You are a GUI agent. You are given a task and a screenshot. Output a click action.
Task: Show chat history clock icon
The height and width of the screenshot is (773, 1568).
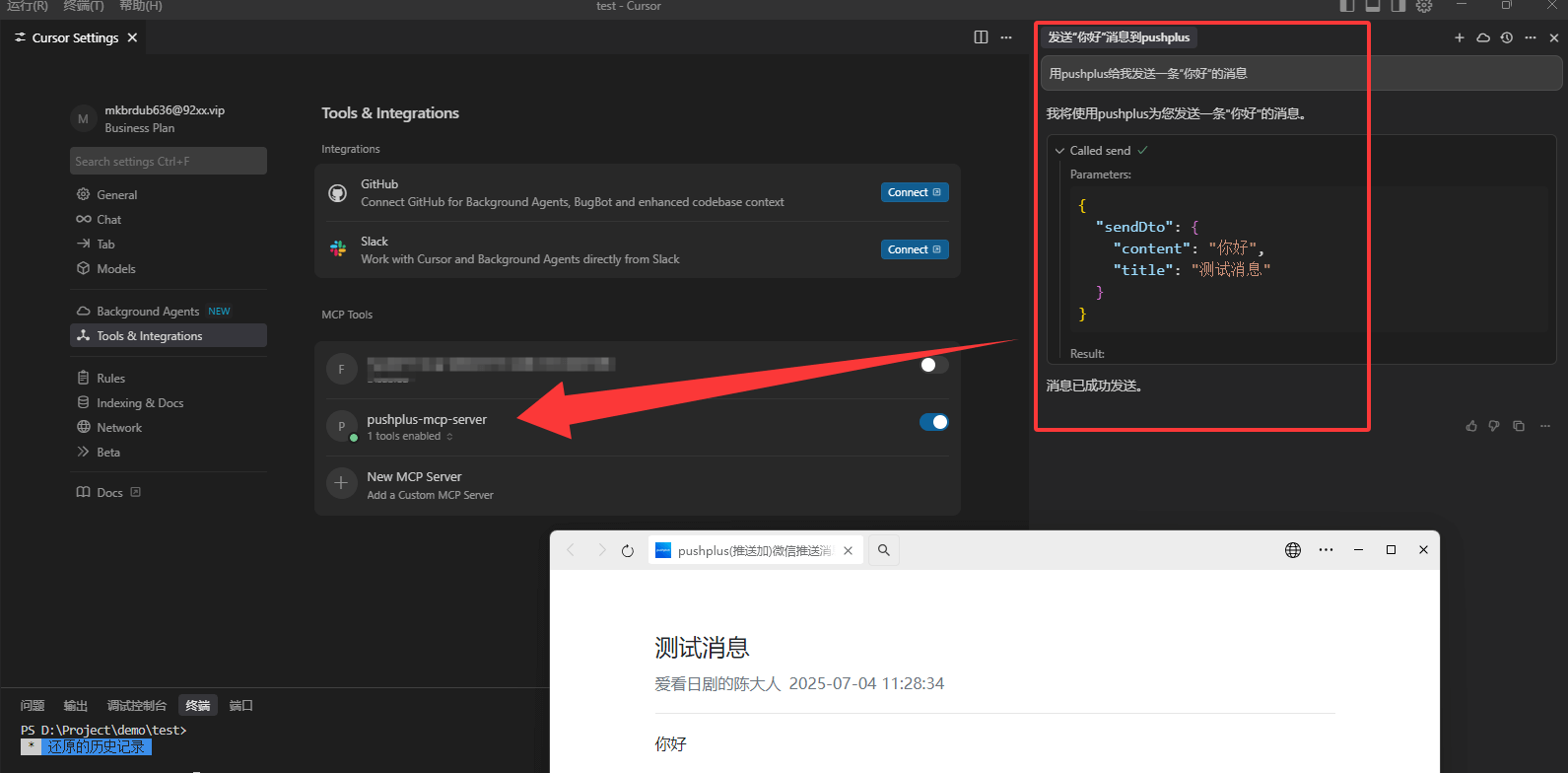(1507, 37)
